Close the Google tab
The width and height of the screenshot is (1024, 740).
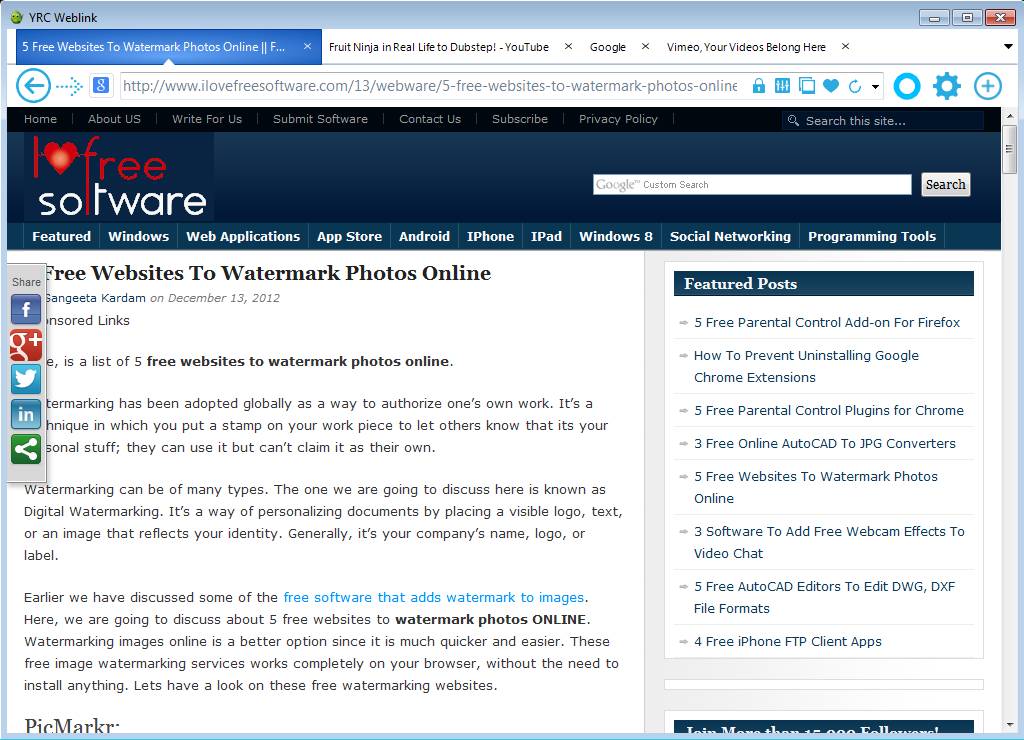(645, 46)
